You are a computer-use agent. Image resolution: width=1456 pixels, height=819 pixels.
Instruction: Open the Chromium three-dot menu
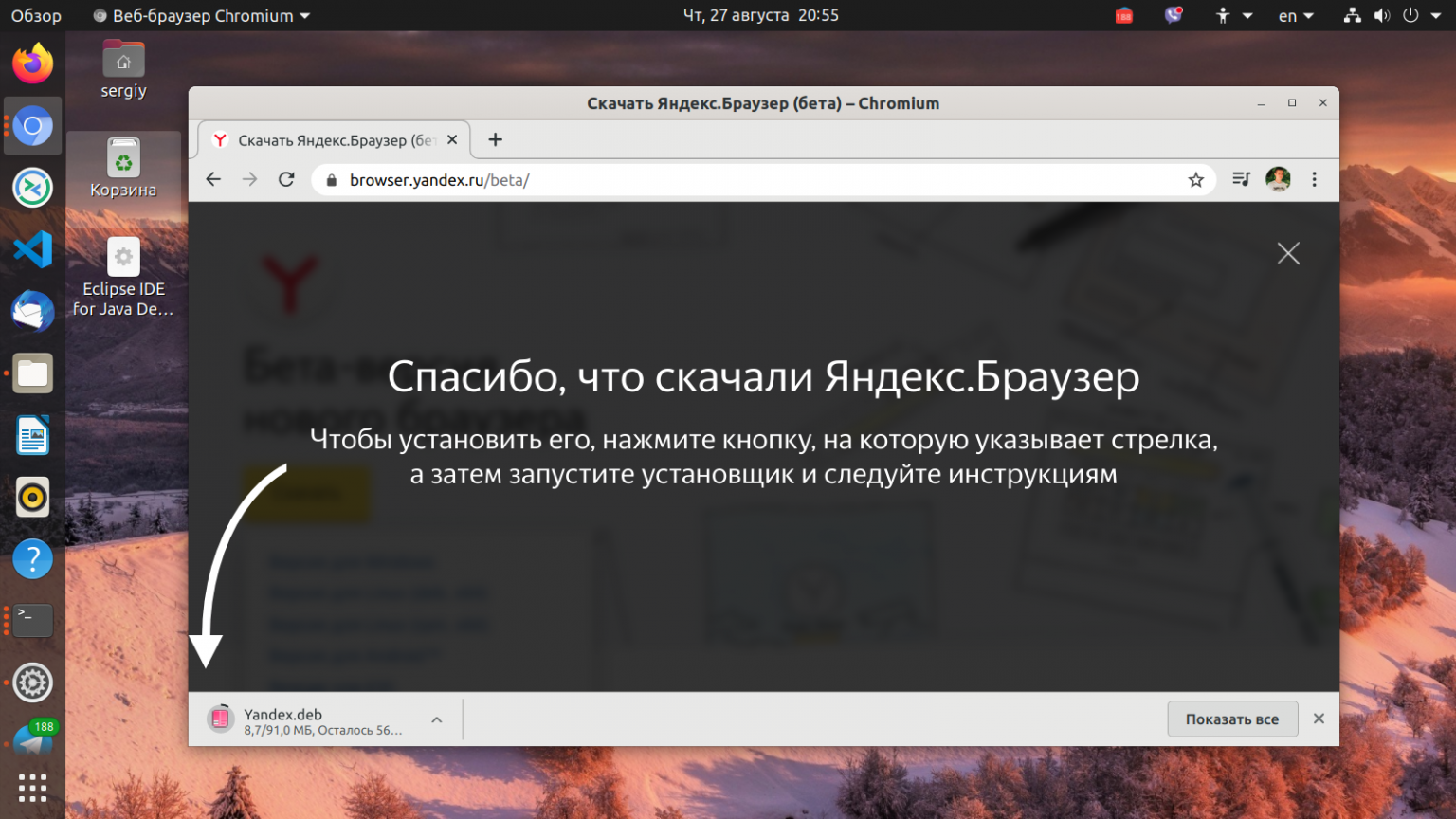tap(1316, 179)
